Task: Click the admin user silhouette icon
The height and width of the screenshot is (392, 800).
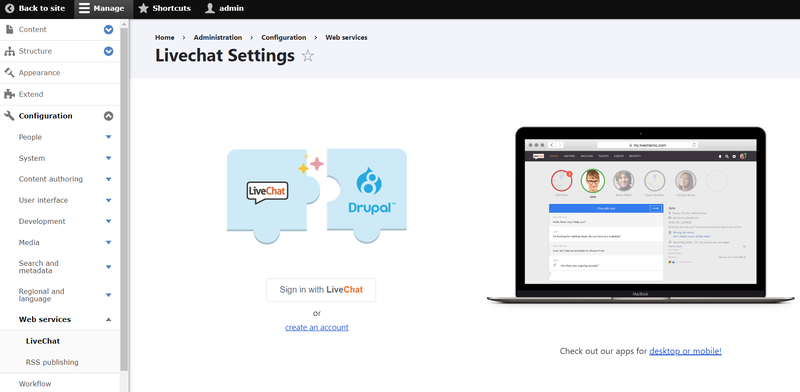Action: [210, 8]
